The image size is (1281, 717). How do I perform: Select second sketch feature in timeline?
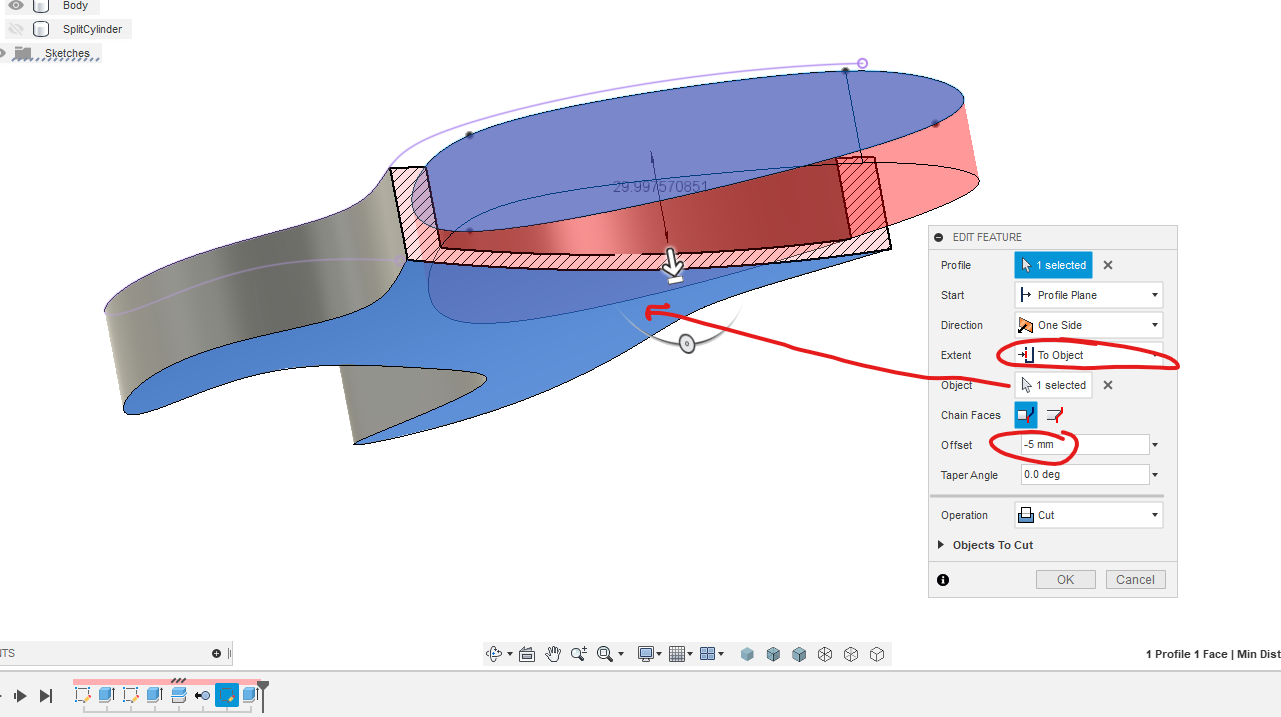point(130,694)
